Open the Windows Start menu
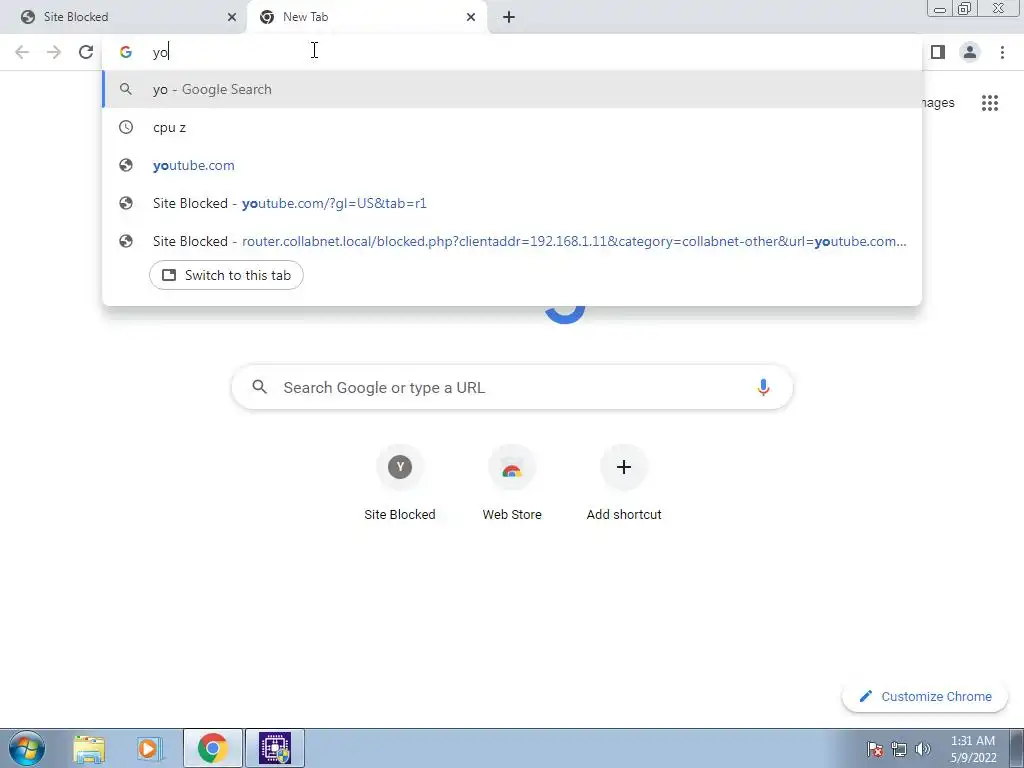Screen dimensions: 1024x768 (x=27, y=748)
